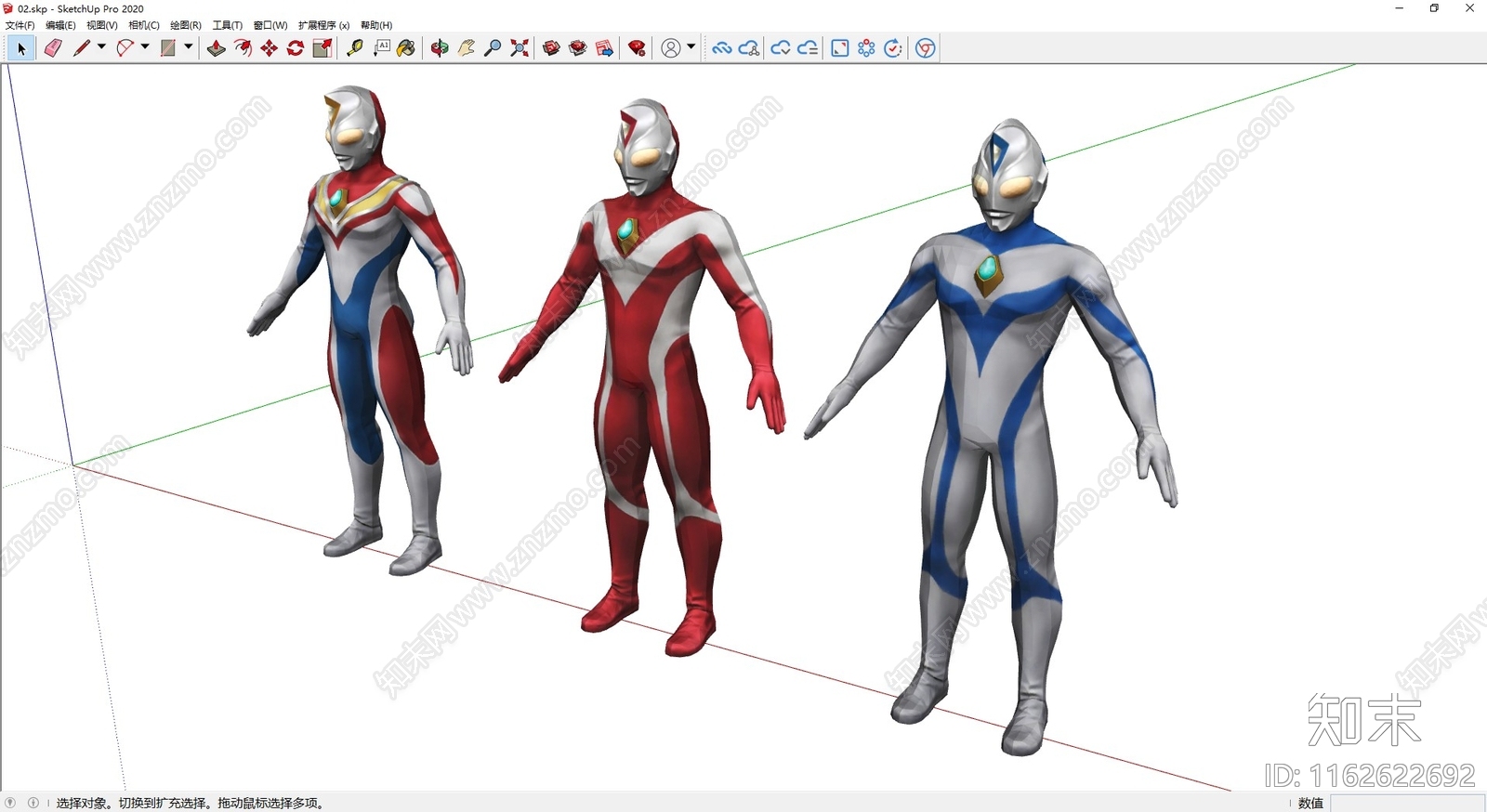Choose the Line pencil tool
Screen dimensions: 1487x812
82,48
